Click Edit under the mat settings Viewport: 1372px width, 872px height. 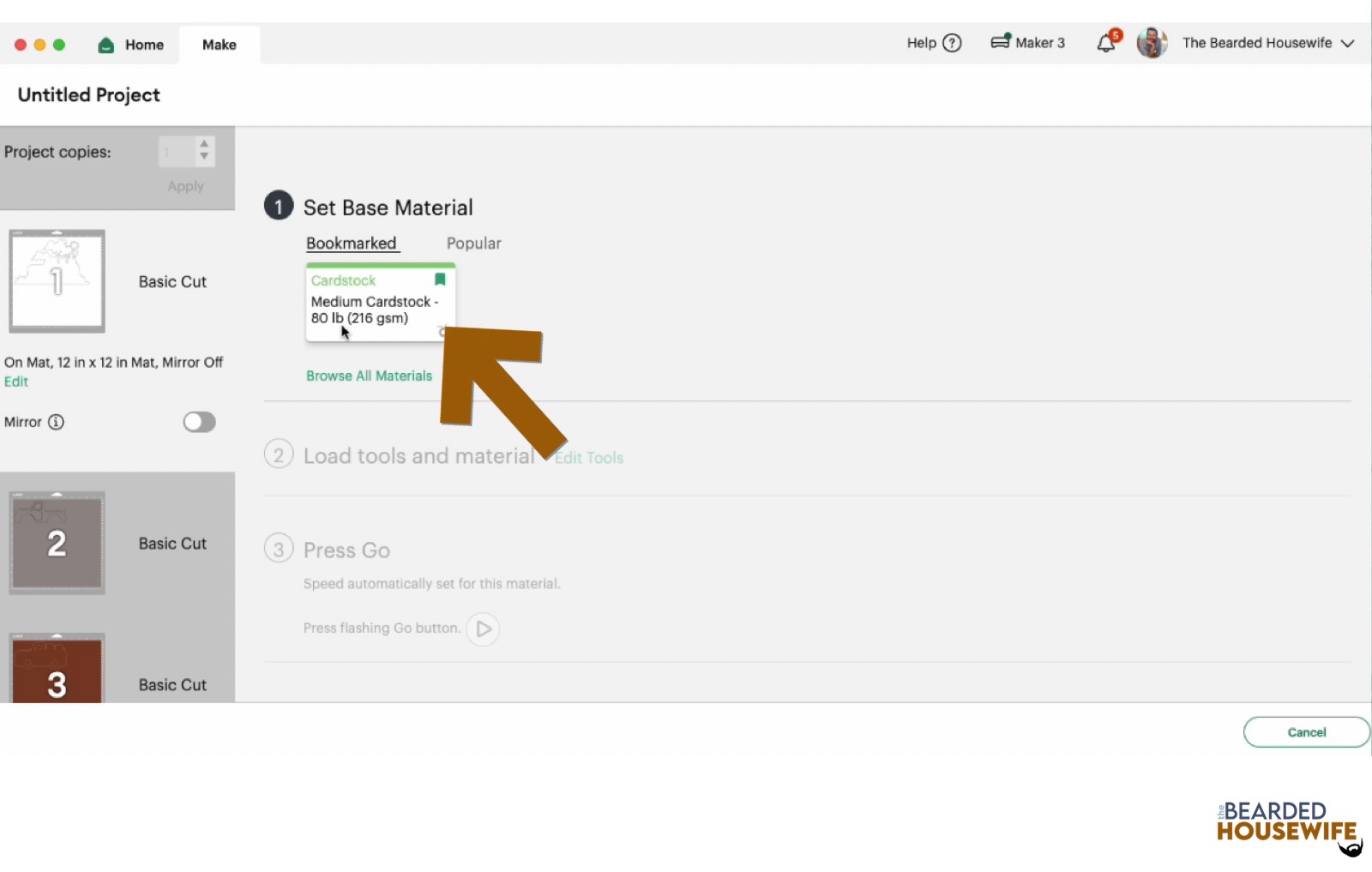[x=15, y=382]
